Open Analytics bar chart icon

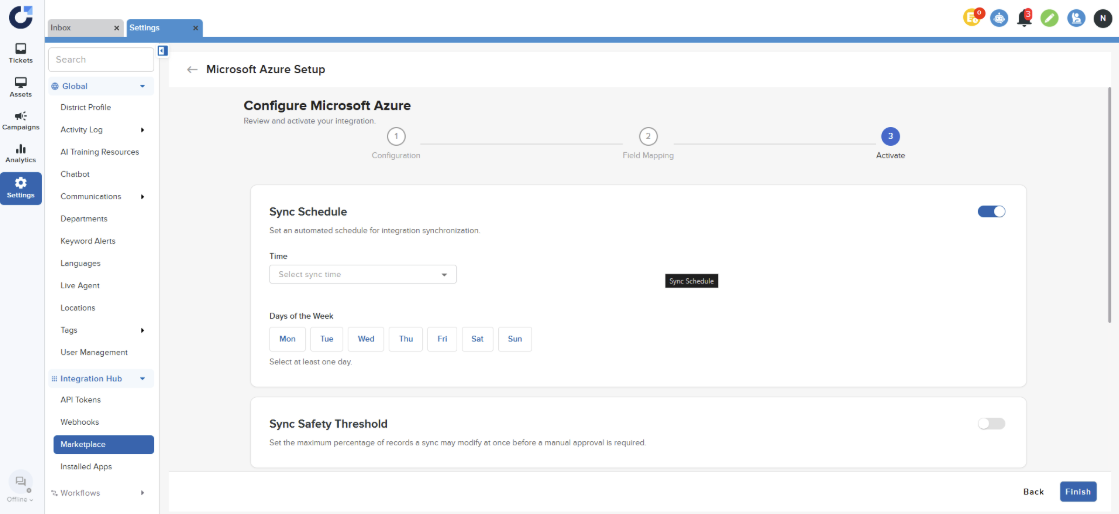coord(20,153)
